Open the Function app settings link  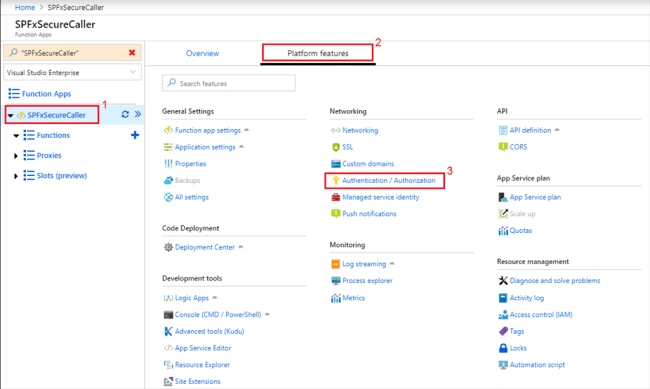click(208, 130)
